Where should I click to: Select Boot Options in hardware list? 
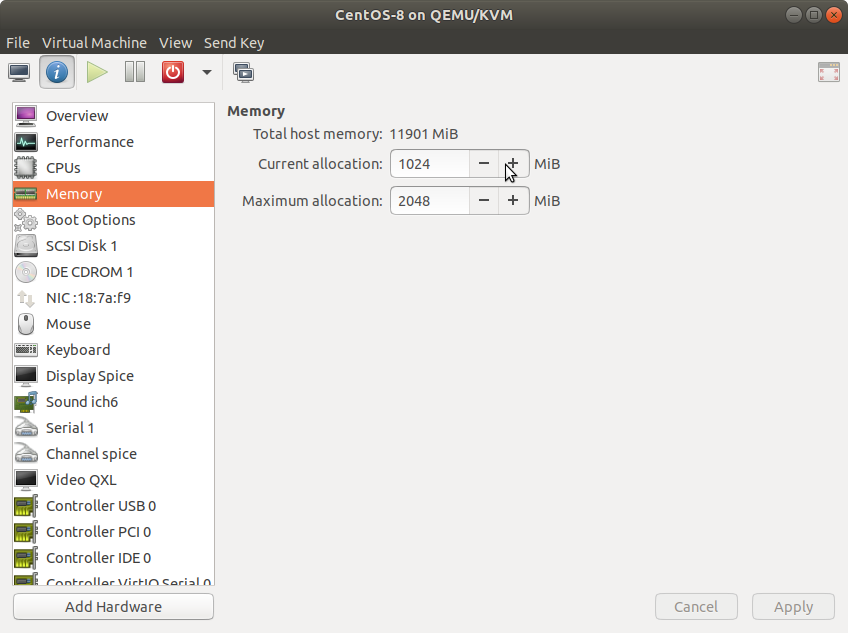[x=114, y=220]
